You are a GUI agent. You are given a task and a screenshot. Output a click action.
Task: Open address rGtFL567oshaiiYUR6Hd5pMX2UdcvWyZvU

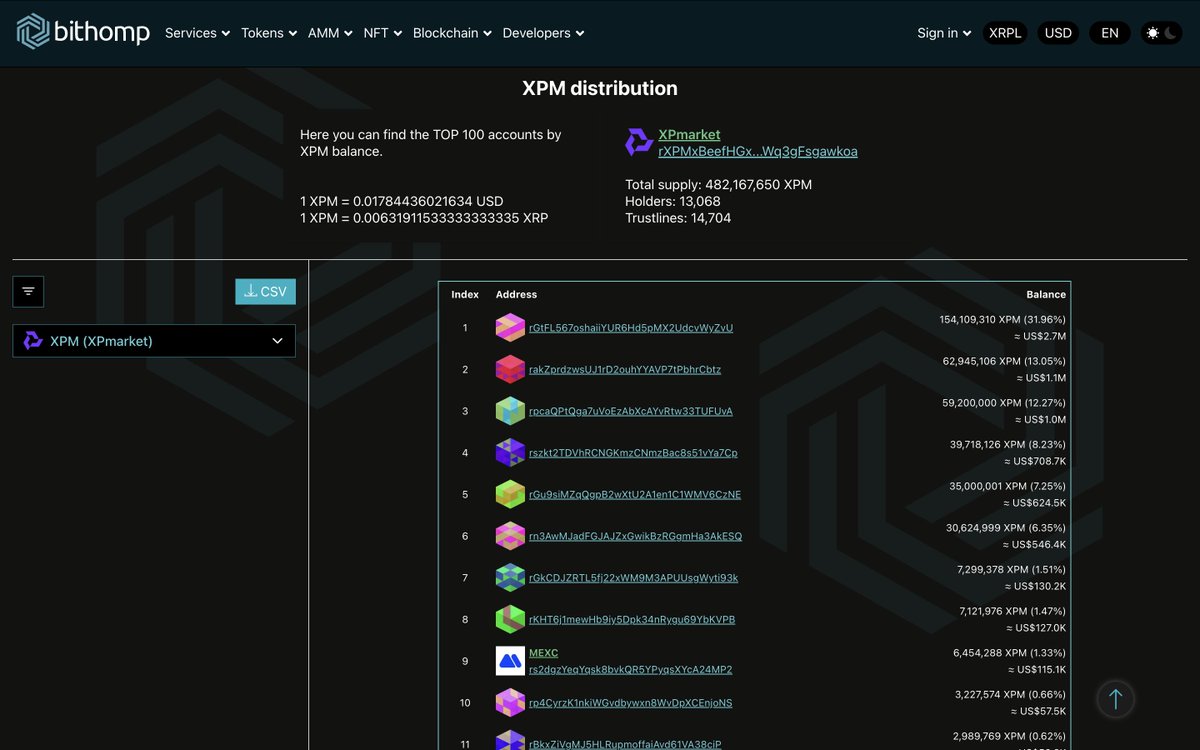[631, 328]
